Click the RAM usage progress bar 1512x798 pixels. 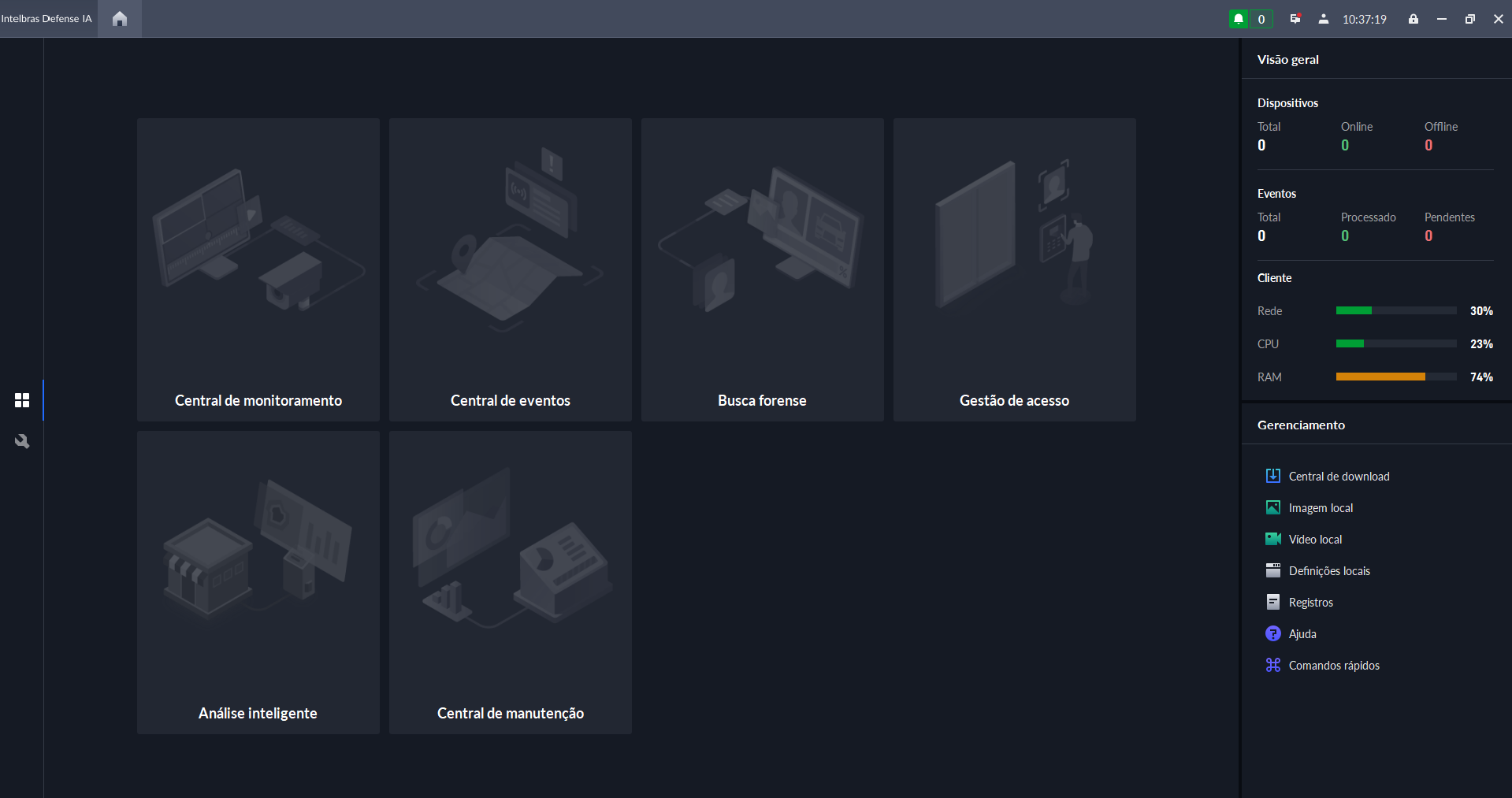[1395, 377]
